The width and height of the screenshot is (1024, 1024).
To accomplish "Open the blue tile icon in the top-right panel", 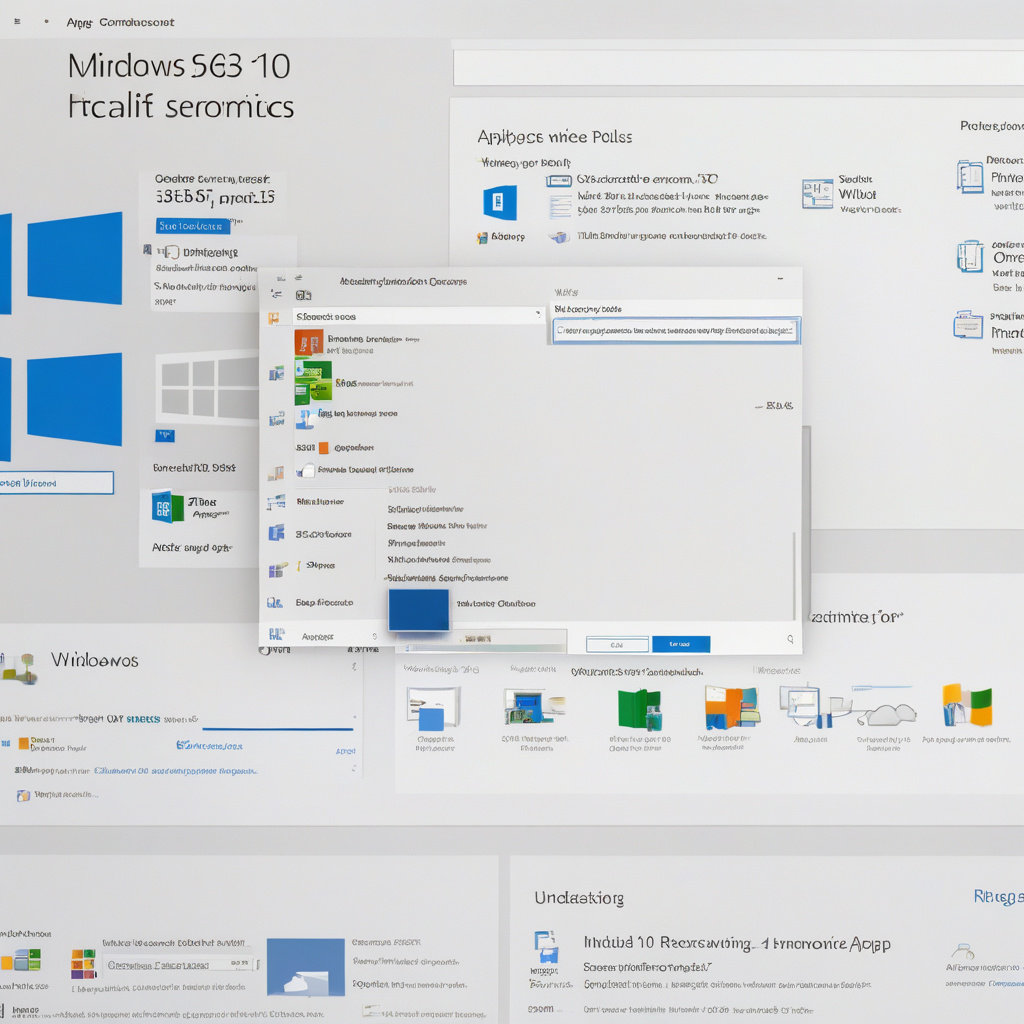I will pyautogui.click(x=500, y=202).
